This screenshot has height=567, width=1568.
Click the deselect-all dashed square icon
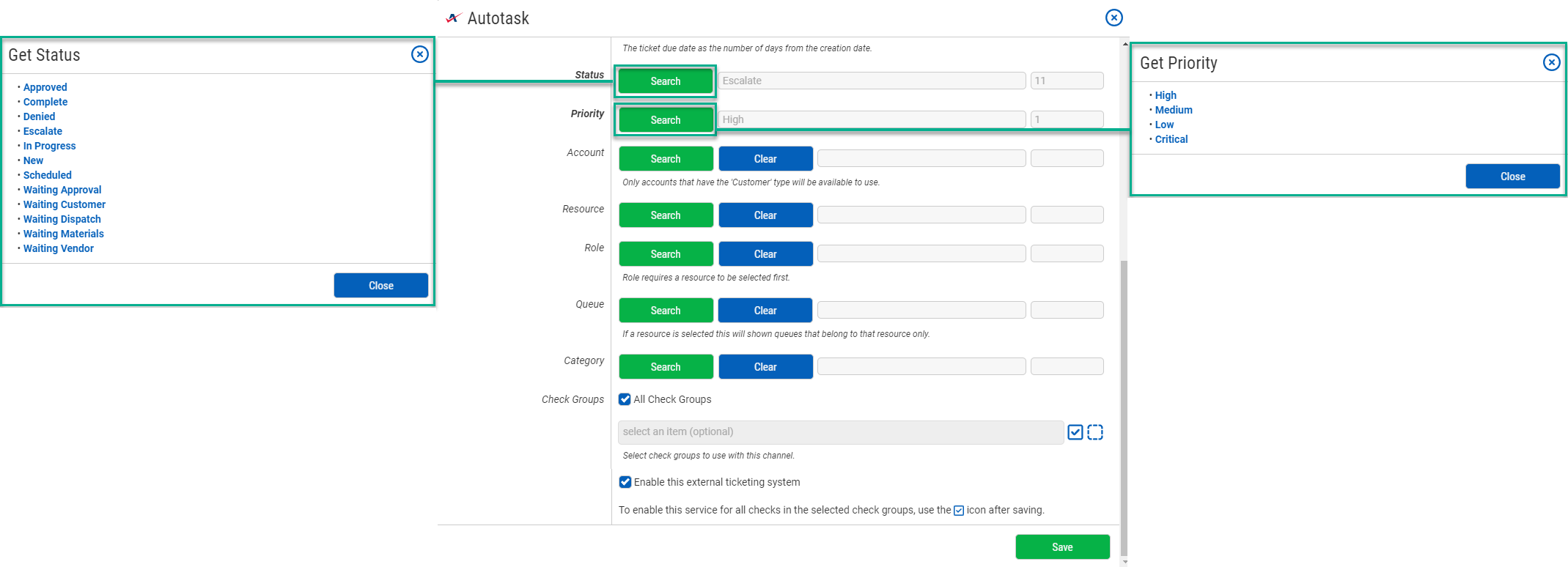pyautogui.click(x=1095, y=432)
